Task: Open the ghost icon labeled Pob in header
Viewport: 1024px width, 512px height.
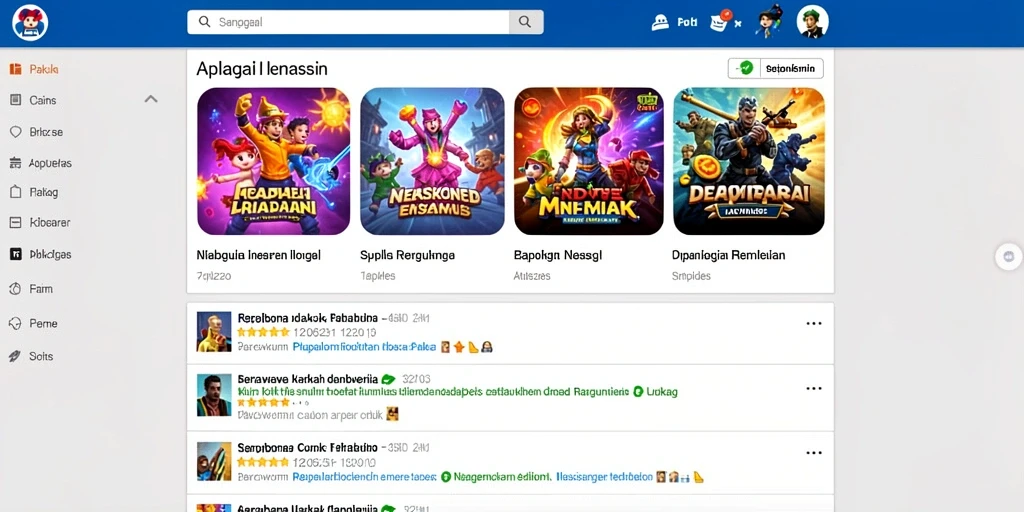Action: (660, 23)
